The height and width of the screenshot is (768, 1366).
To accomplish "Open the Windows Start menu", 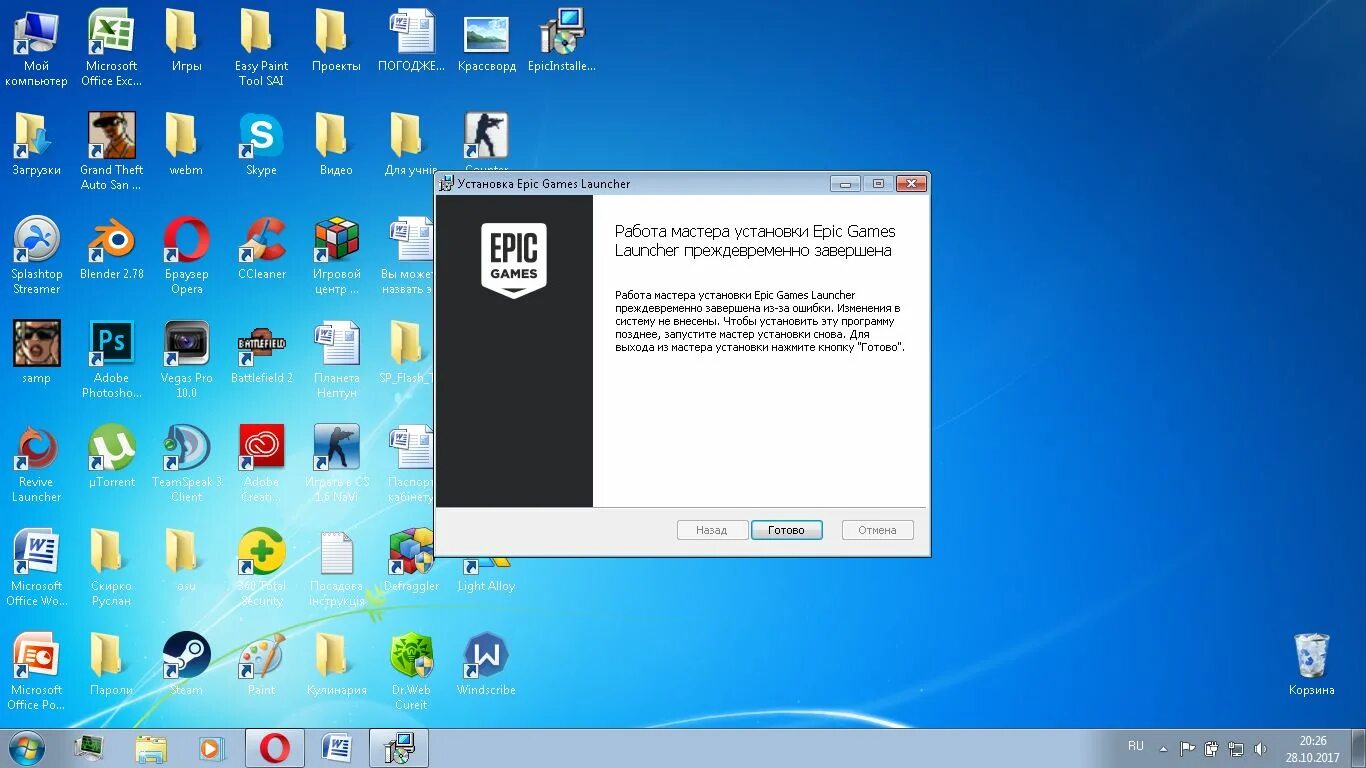I will (25, 748).
